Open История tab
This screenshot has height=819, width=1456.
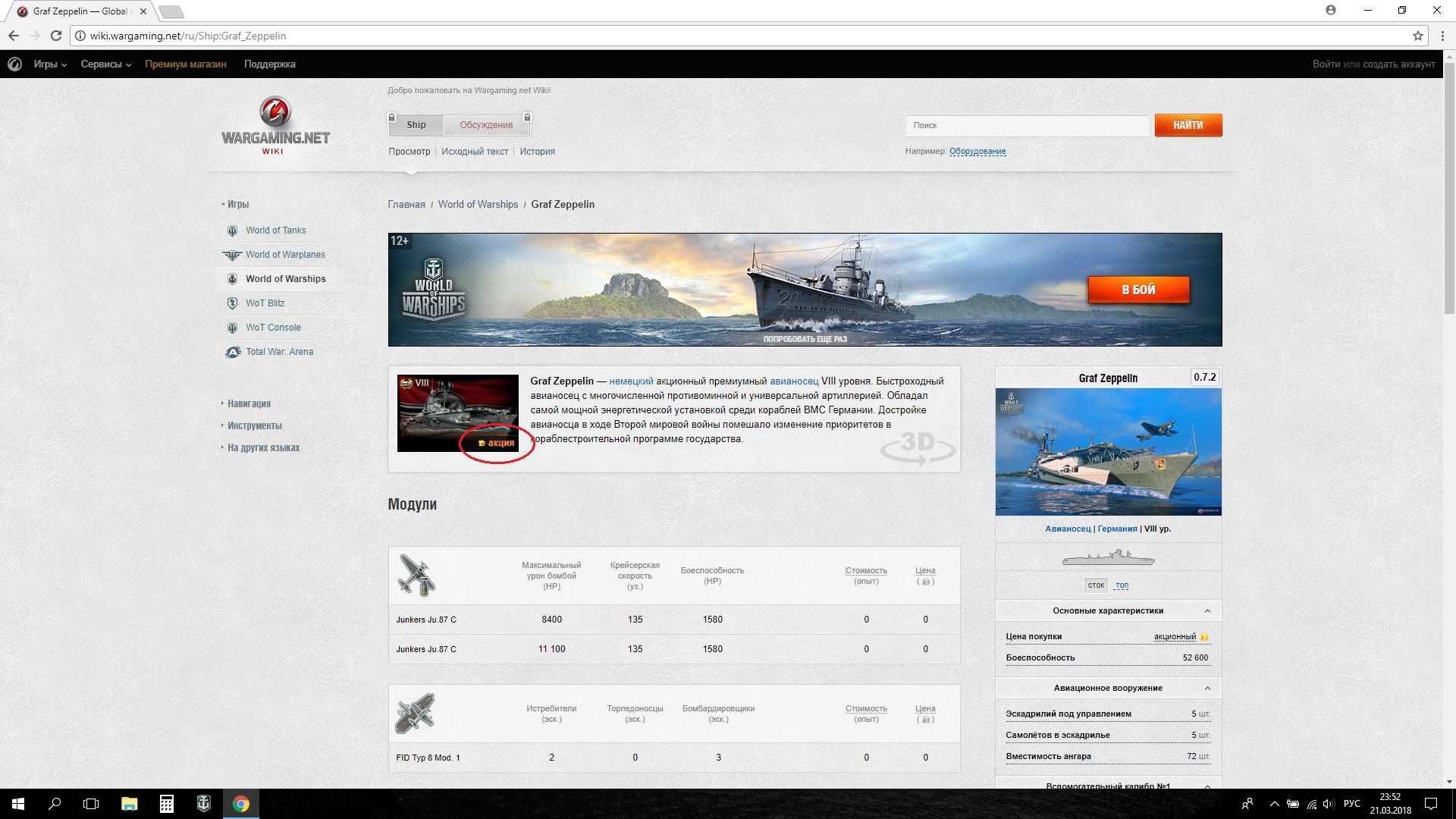537,152
